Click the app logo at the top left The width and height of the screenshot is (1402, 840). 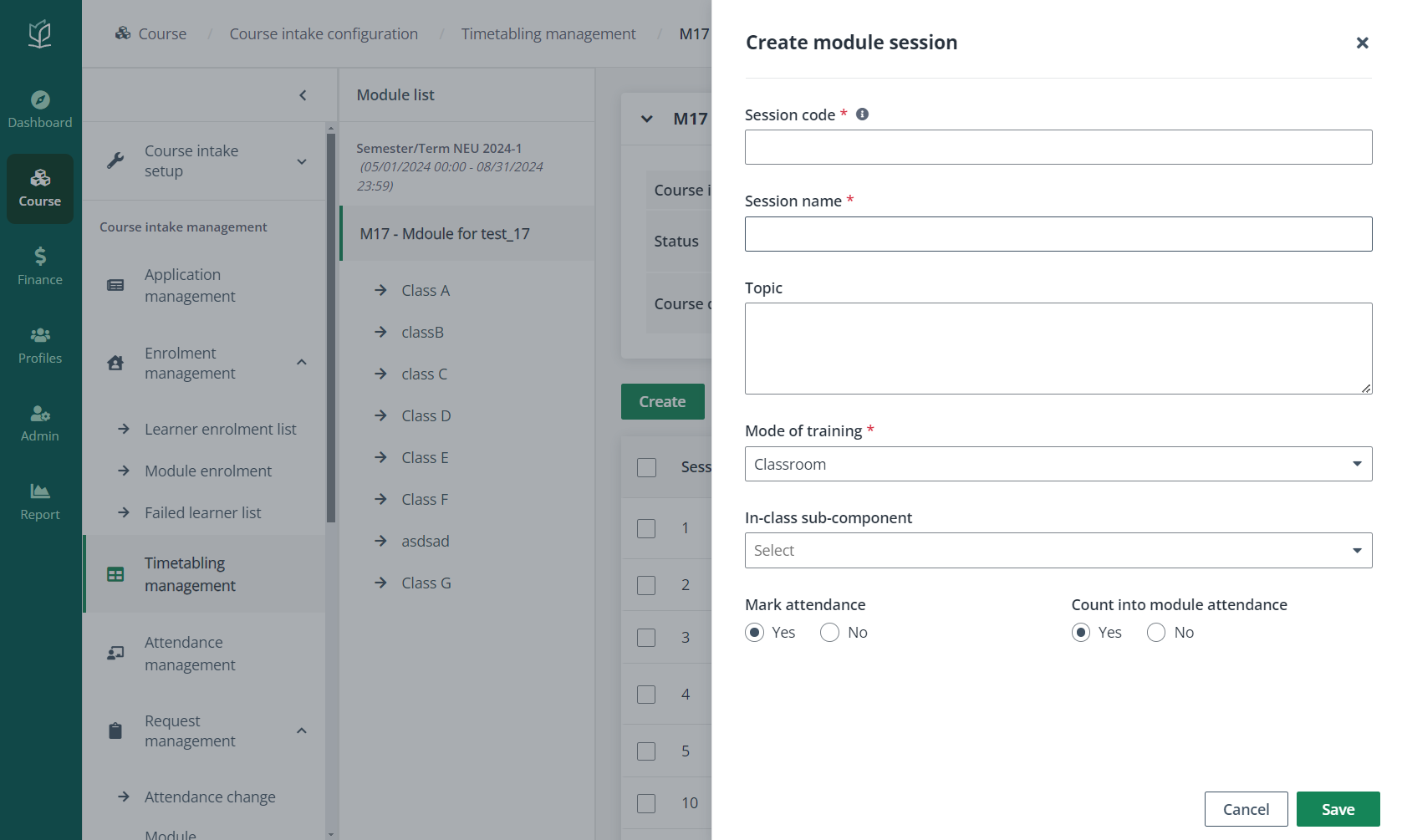coord(39,33)
